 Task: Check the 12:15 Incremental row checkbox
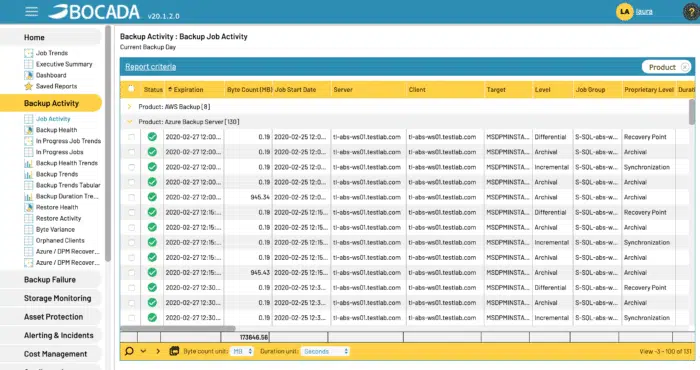131,242
